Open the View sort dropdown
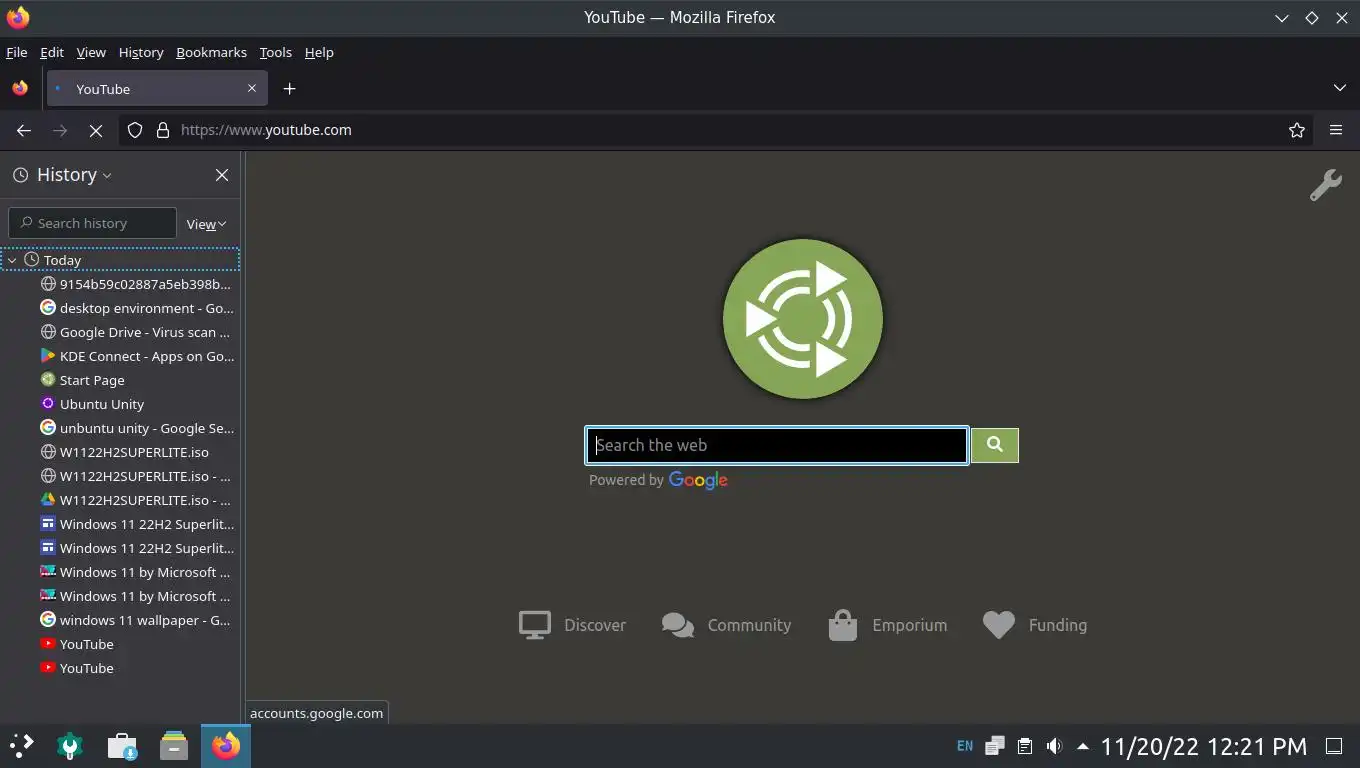 click(206, 224)
